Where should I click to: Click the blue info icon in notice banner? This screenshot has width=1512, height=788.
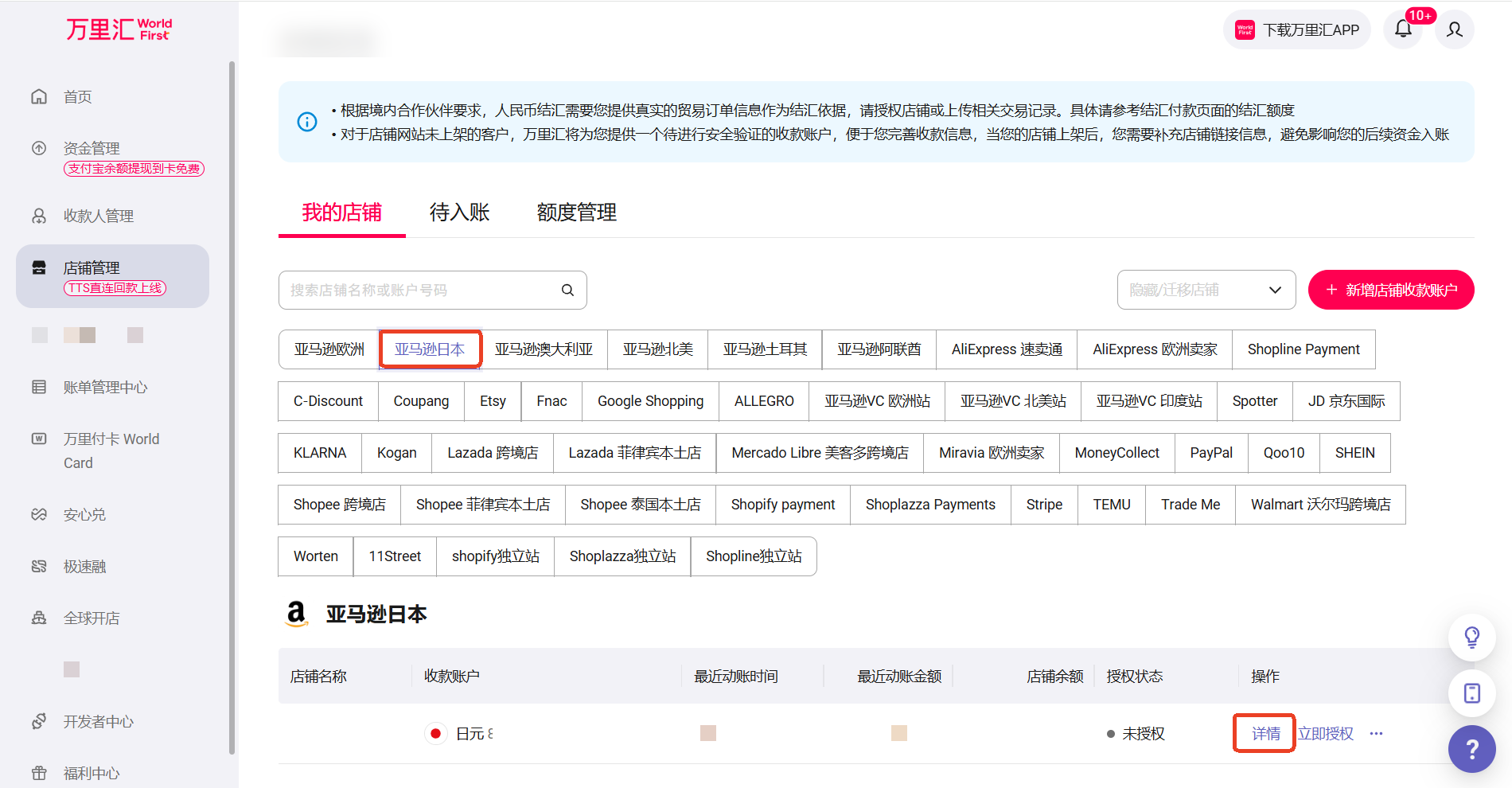point(307,122)
